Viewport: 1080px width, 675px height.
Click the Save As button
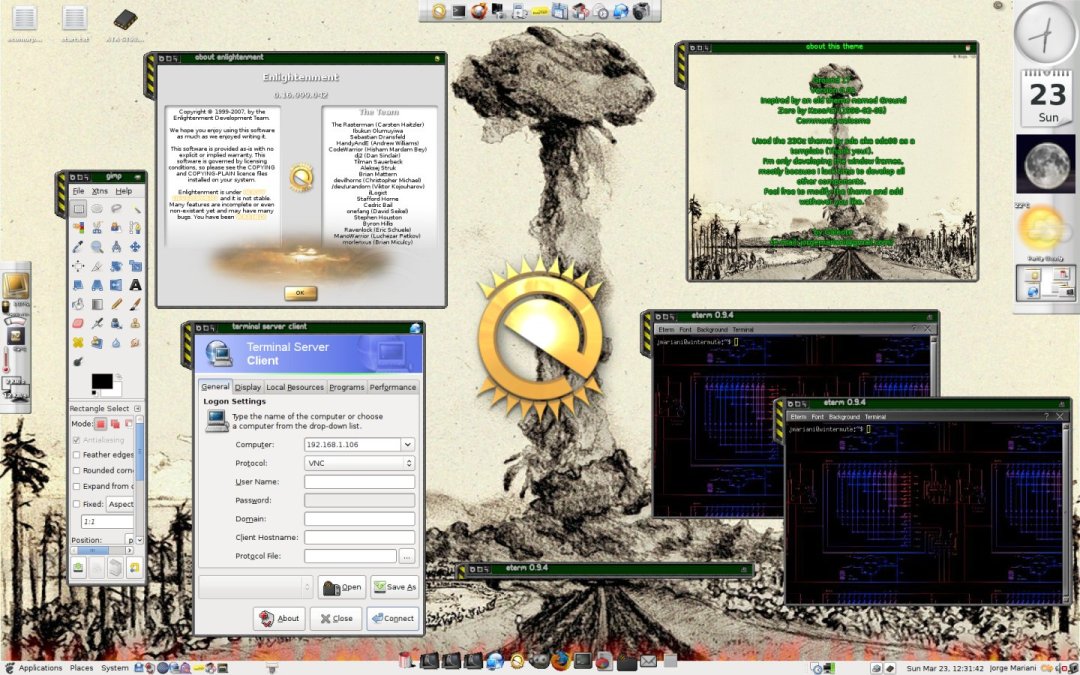395,587
